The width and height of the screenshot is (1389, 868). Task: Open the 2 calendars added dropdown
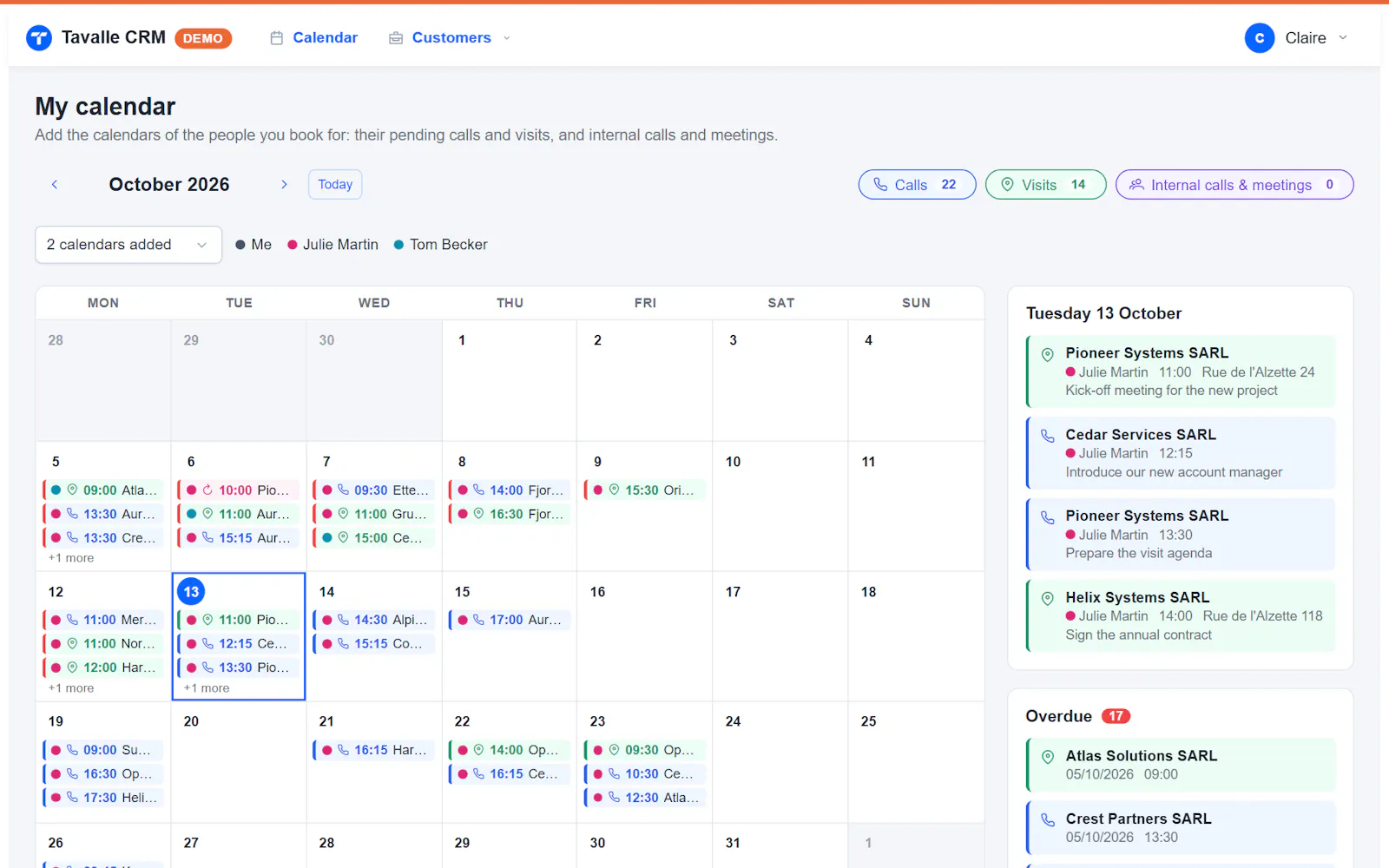128,245
